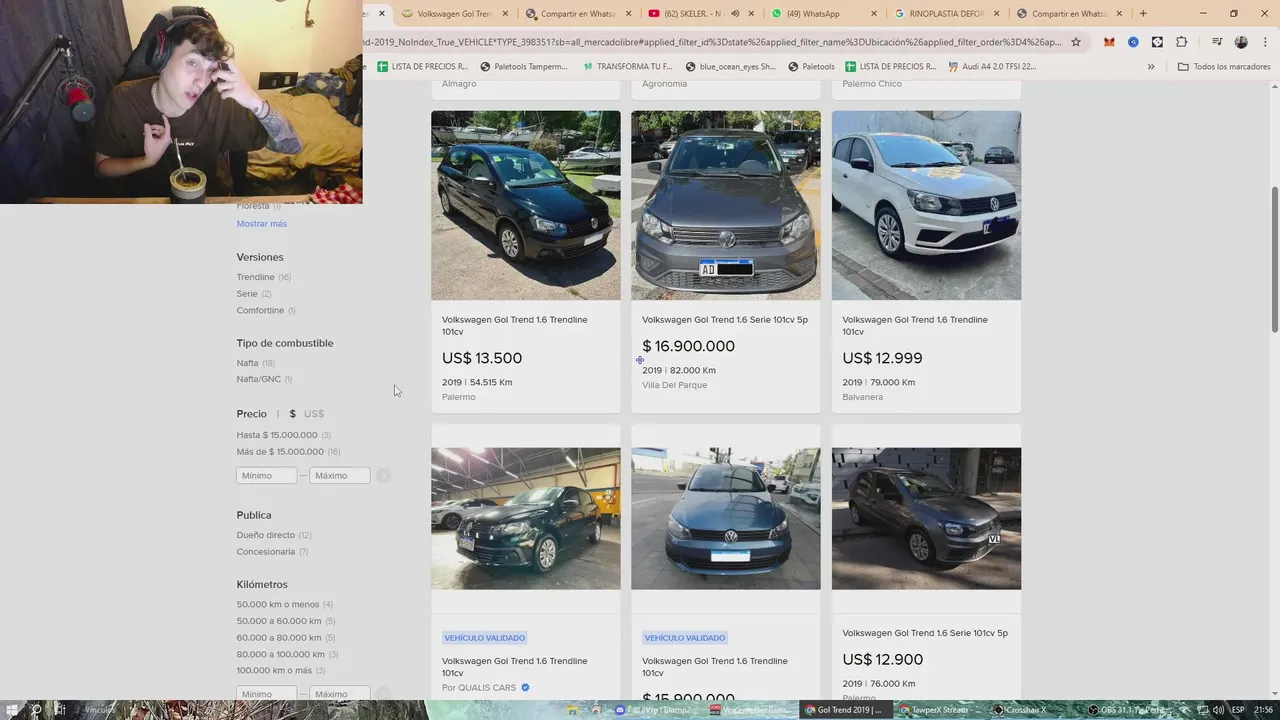Viewport: 1280px width, 720px height.
Task: Click the price filter apply arrow button
Action: [383, 476]
